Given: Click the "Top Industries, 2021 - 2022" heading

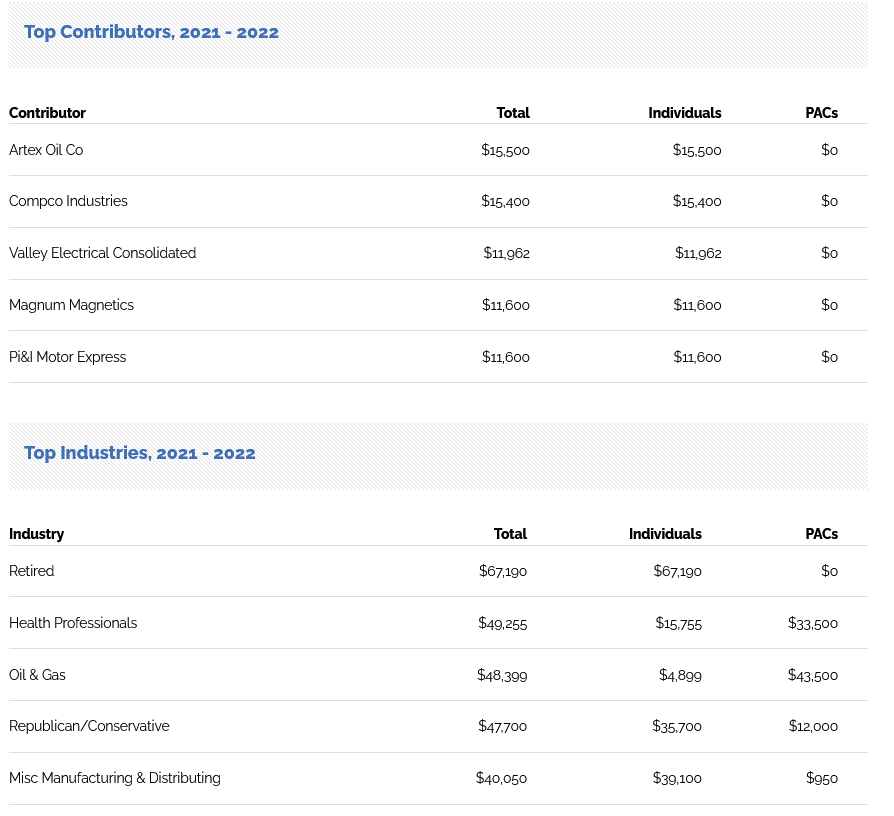Looking at the screenshot, I should (140, 453).
